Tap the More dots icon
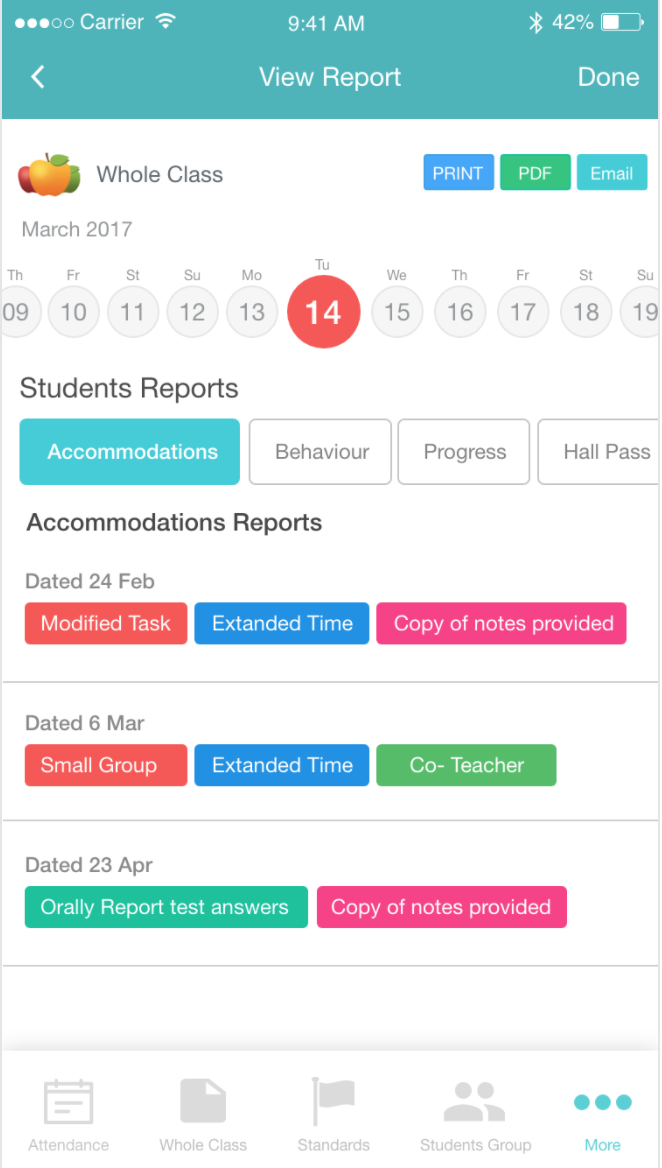Viewport: 662px width, 1168px height. pos(602,1102)
